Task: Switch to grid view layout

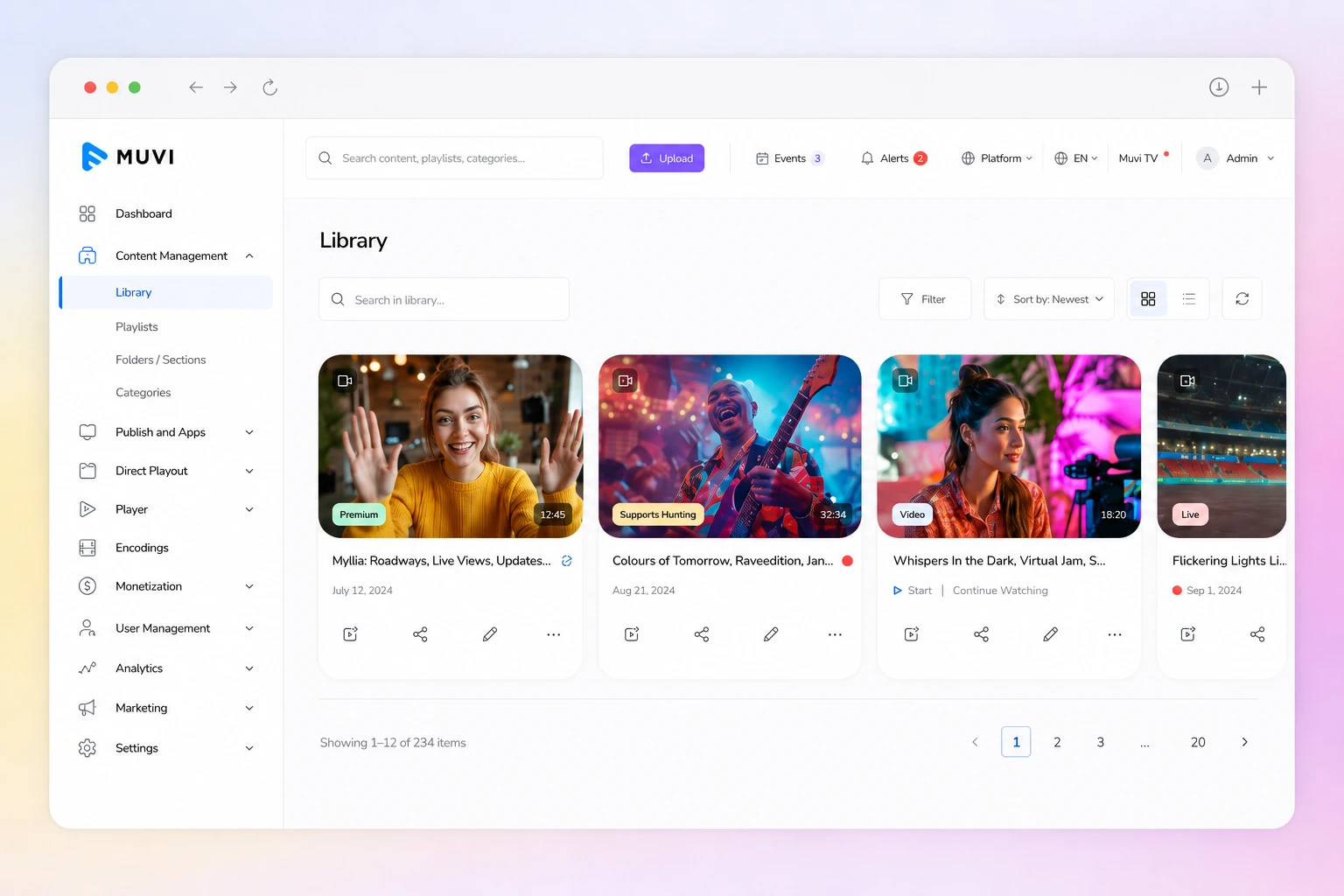Action: tap(1148, 299)
